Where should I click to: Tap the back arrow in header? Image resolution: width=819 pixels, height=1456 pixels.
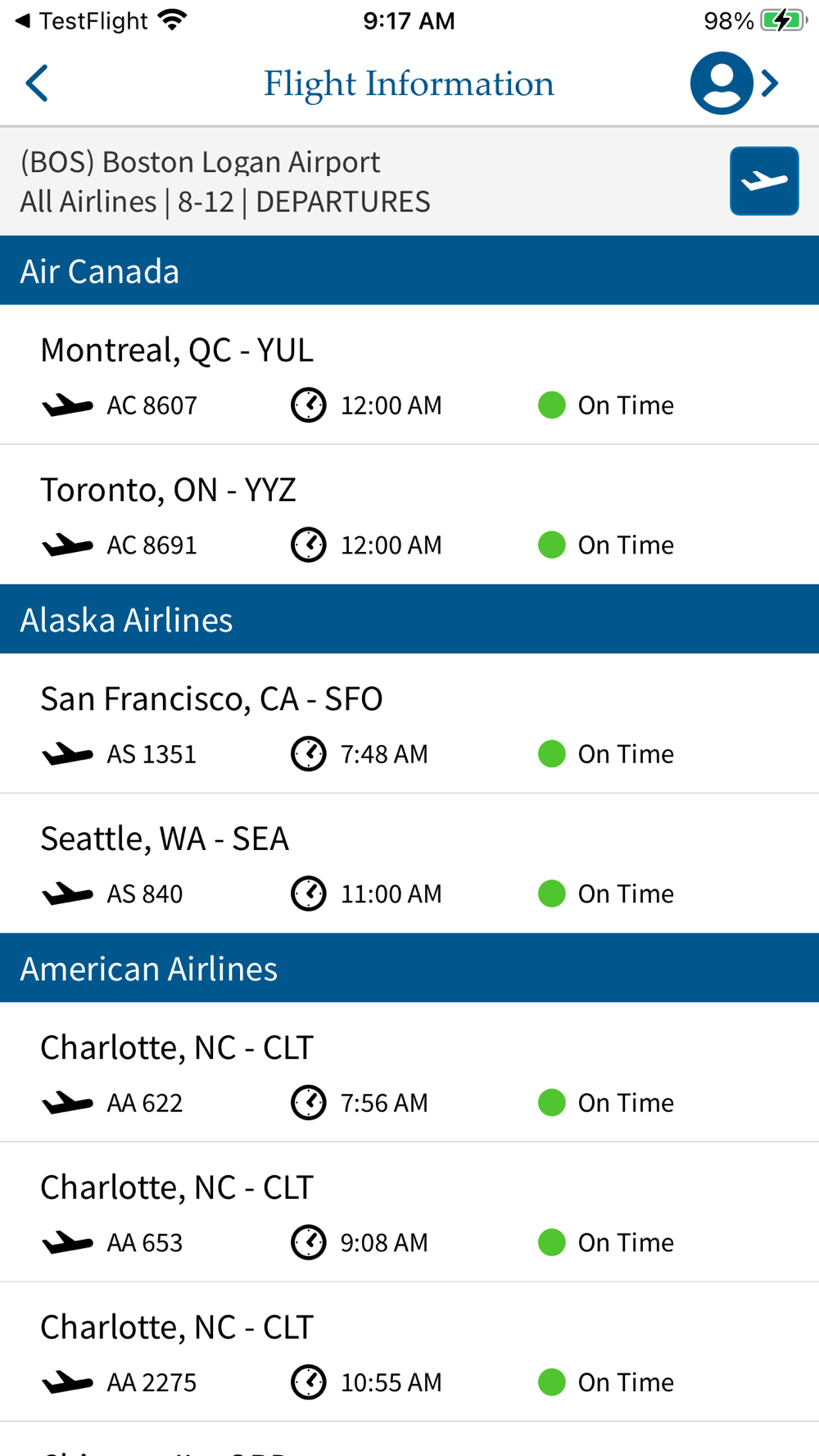38,84
